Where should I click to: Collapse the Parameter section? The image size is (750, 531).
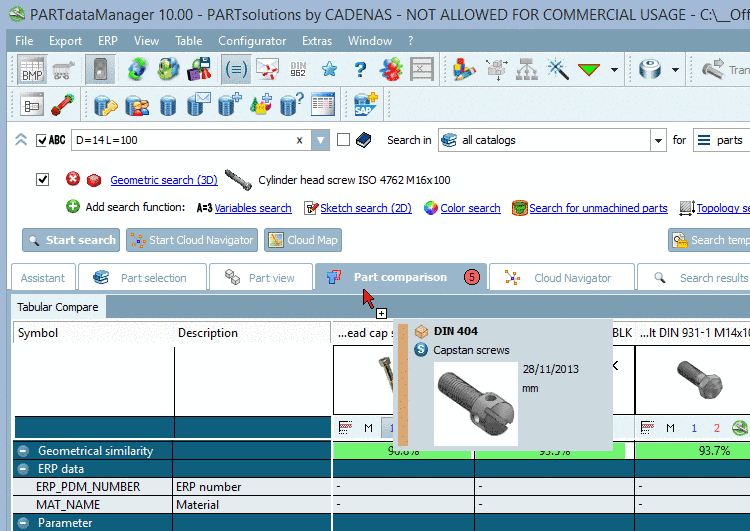(x=23, y=522)
